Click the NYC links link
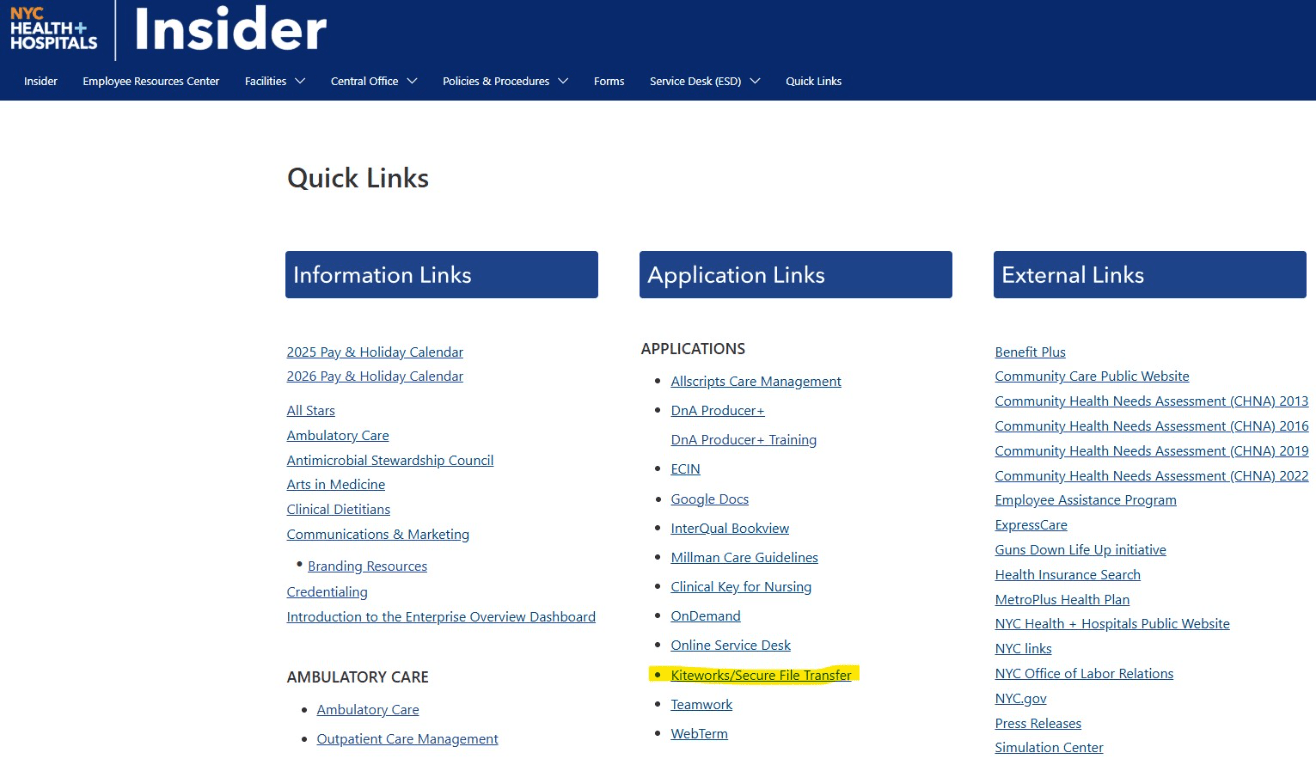Screen dimensions: 1316x759 1023,649
